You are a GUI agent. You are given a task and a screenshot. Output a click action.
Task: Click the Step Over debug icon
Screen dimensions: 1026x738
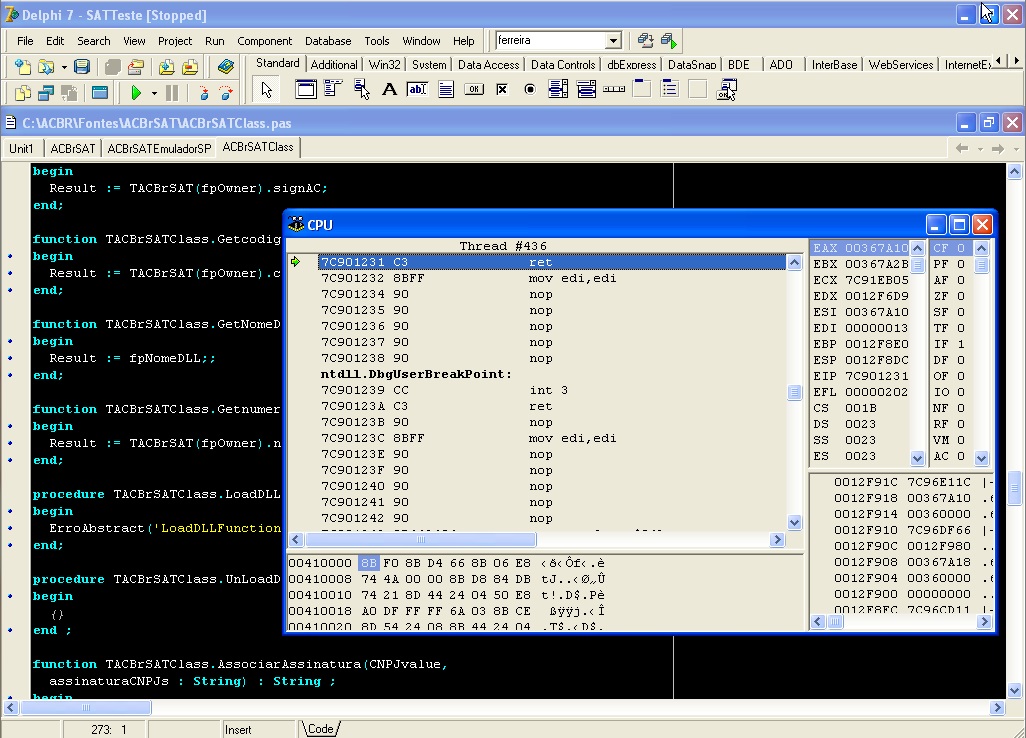click(226, 93)
